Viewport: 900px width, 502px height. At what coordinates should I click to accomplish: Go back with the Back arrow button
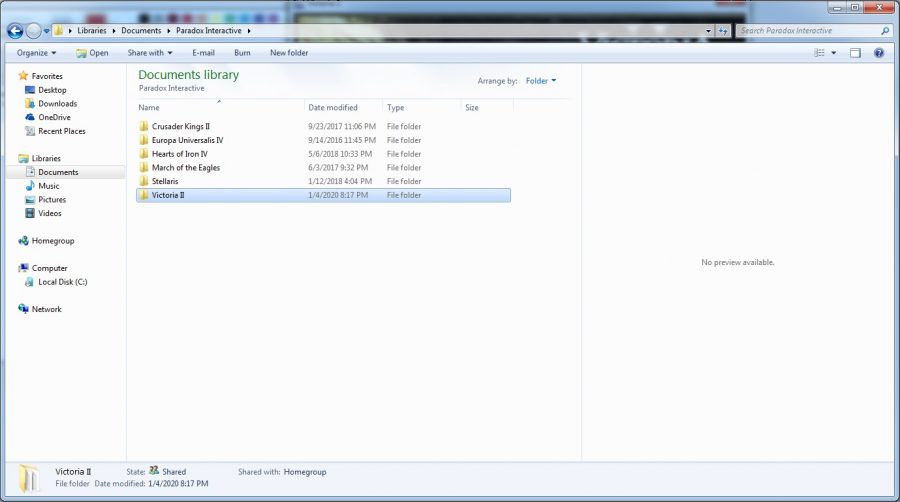[x=15, y=31]
